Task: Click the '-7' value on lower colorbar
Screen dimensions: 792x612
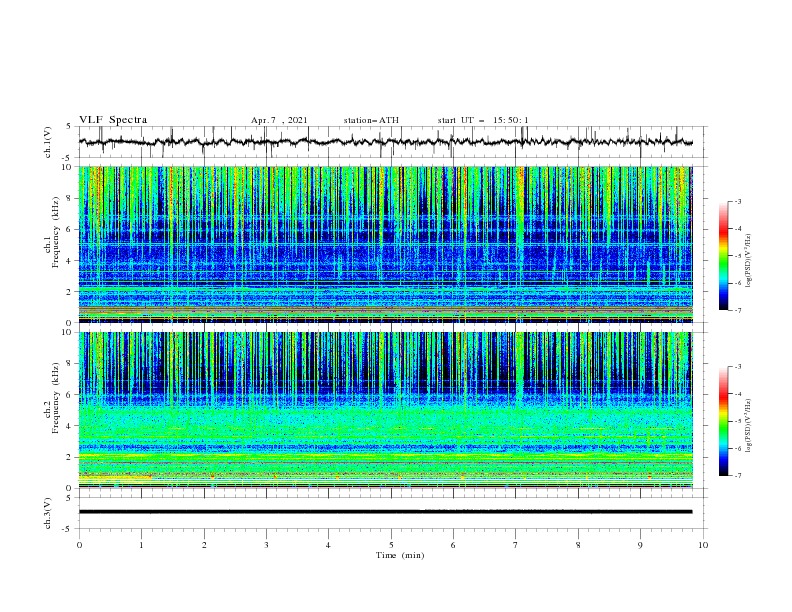Action: pos(738,475)
